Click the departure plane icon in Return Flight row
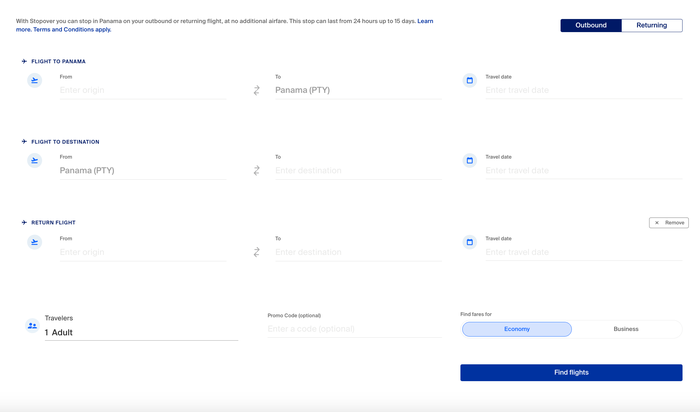The height and width of the screenshot is (412, 700). [34, 242]
